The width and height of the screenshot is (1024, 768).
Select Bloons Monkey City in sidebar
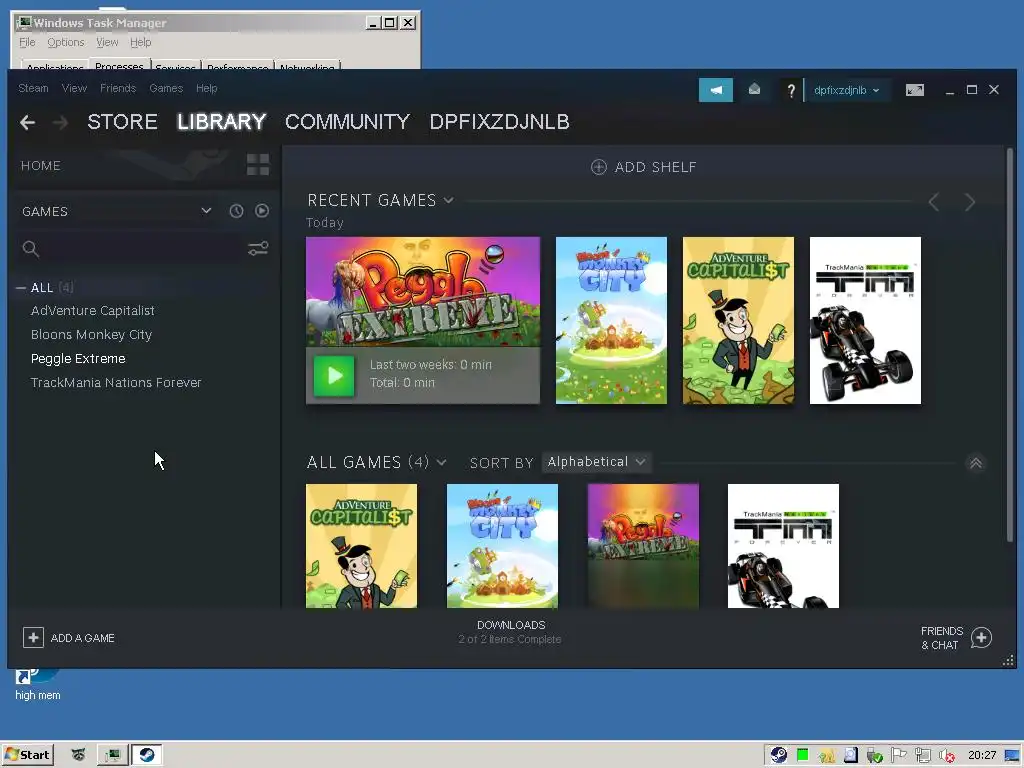pos(91,334)
